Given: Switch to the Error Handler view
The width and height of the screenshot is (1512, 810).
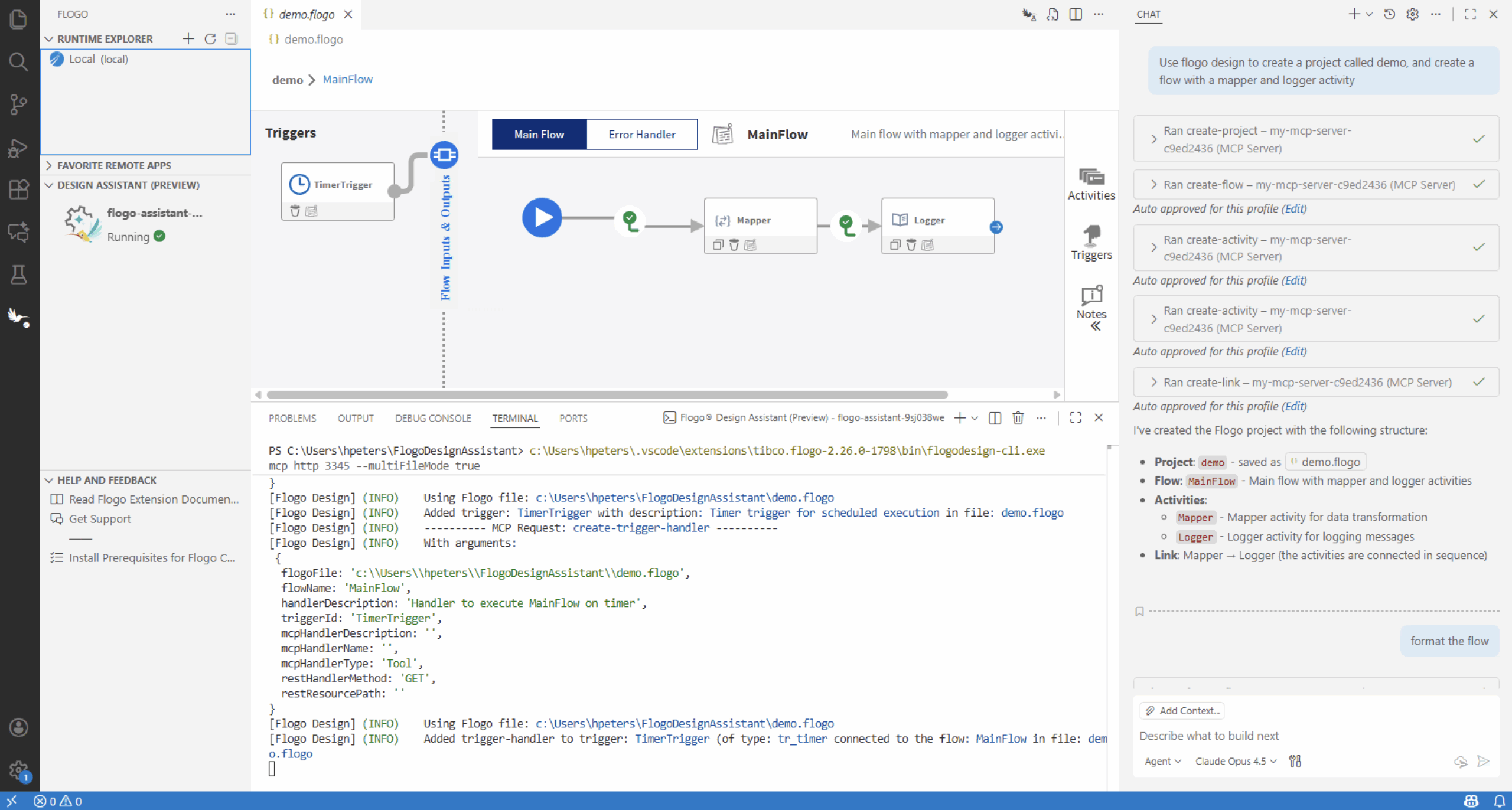Looking at the screenshot, I should click(641, 135).
